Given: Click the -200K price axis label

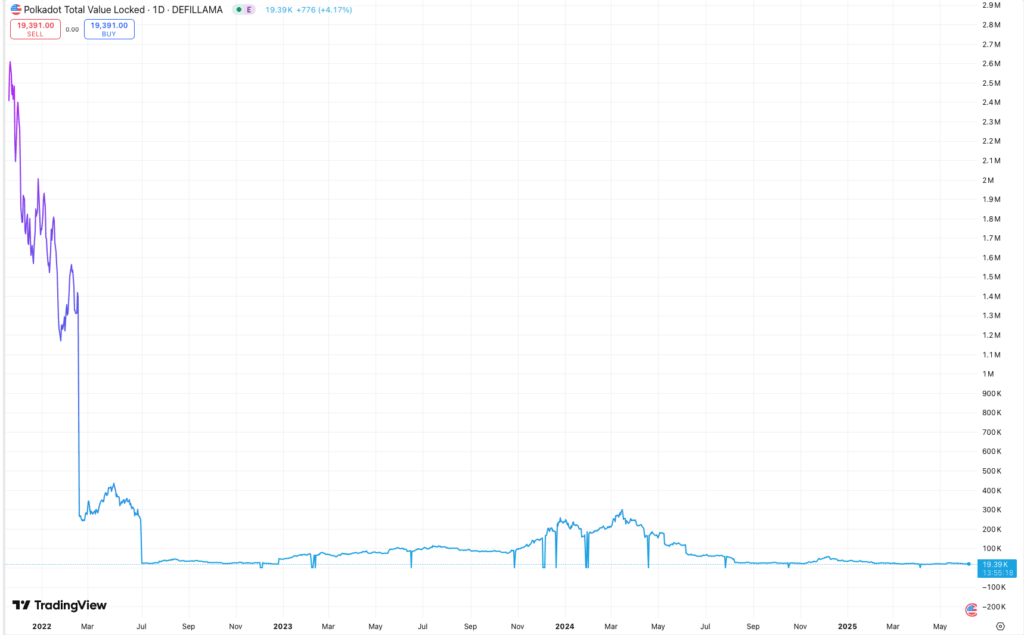Looking at the screenshot, I should point(993,607).
